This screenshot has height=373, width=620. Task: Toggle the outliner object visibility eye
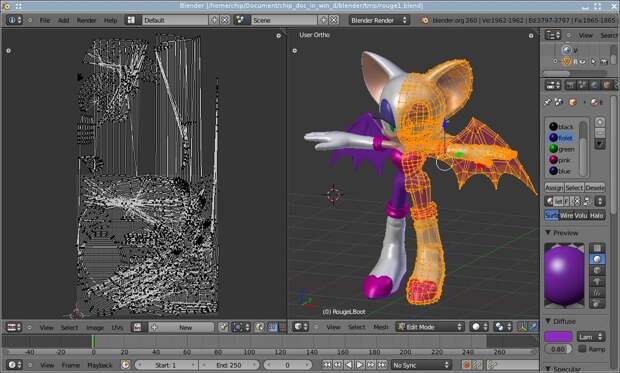(x=583, y=61)
